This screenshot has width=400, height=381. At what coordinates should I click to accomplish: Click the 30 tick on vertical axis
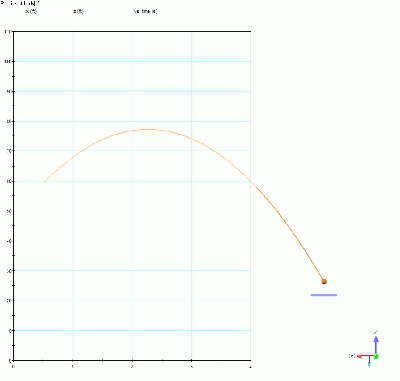(9, 271)
